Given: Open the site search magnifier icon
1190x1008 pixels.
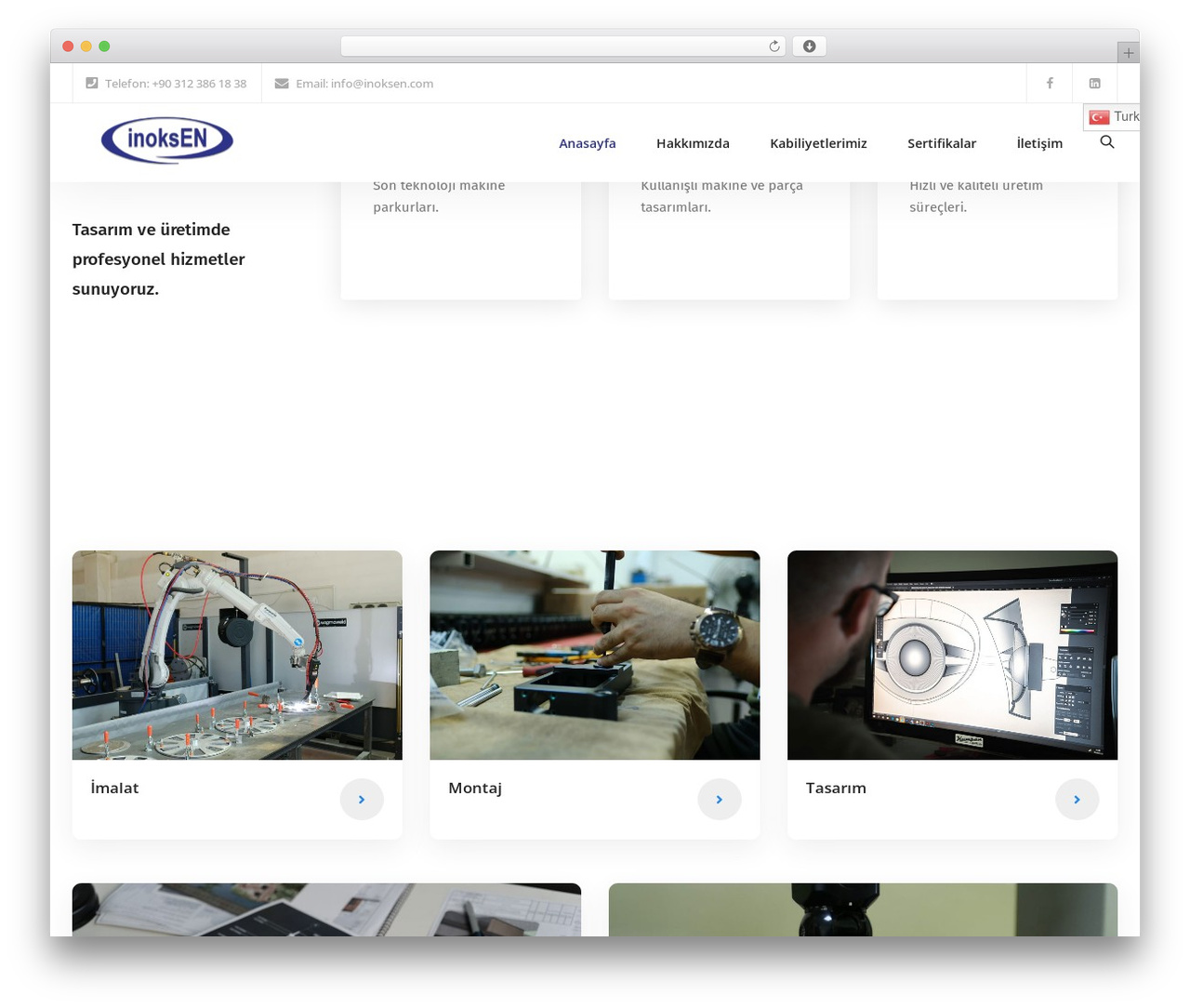Looking at the screenshot, I should (x=1107, y=142).
